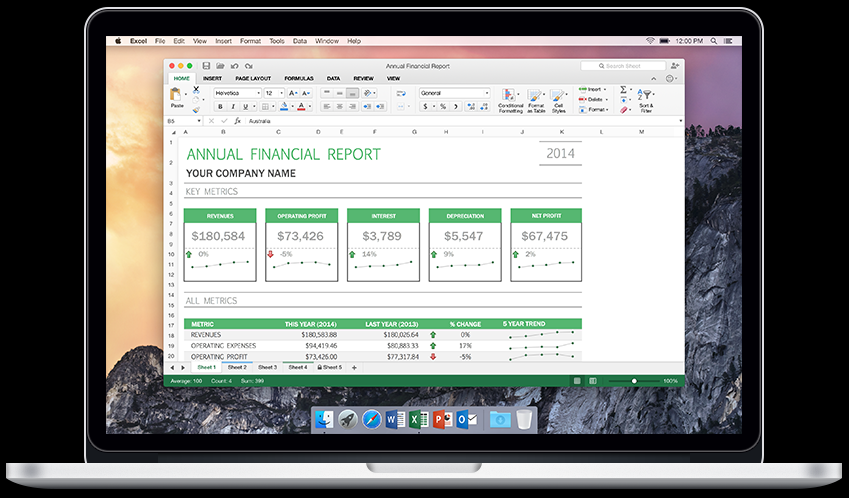The image size is (849, 498).
Task: Cut the selection with the scissors icon
Action: (197, 90)
